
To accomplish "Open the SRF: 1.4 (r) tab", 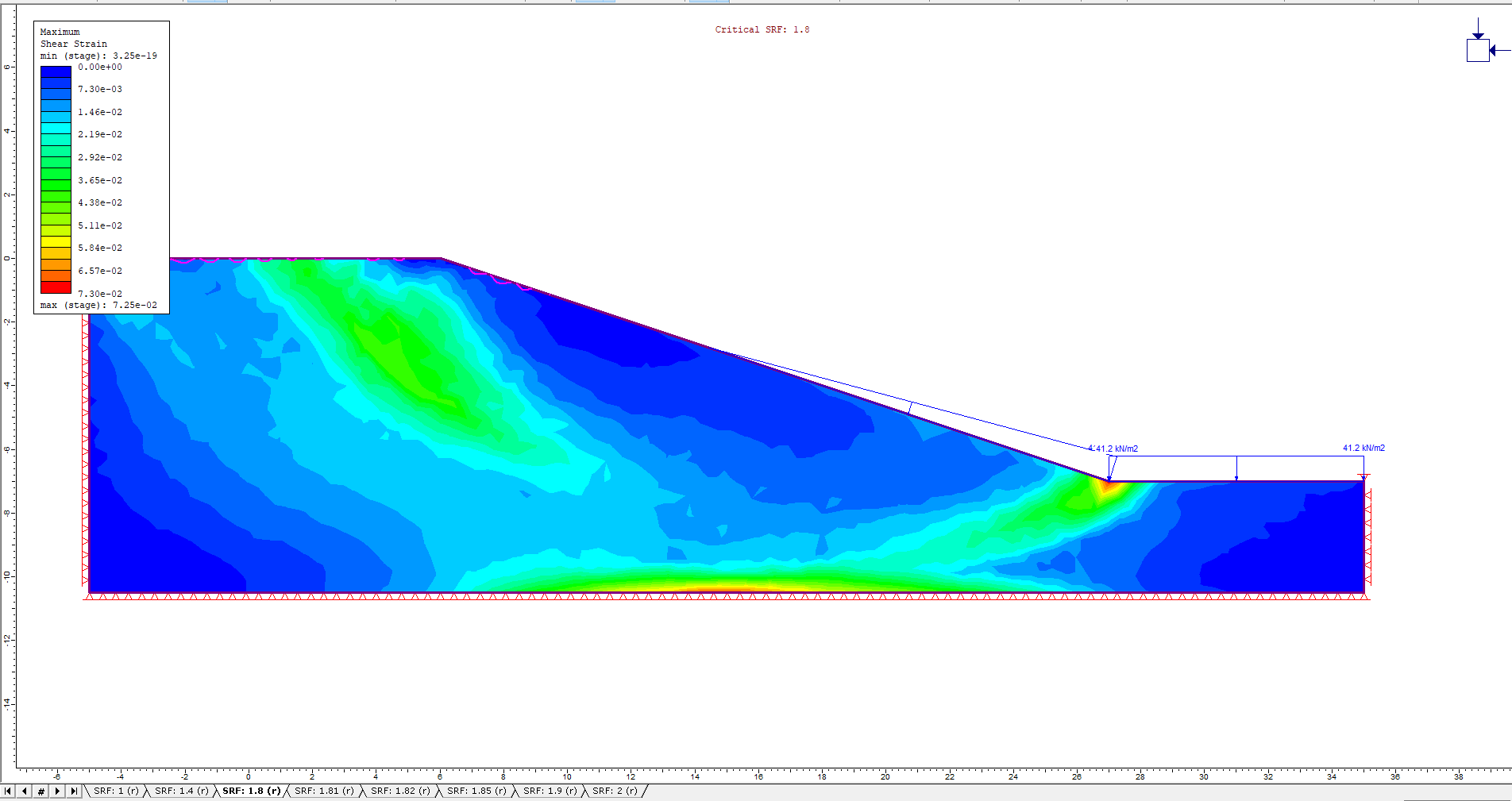I will [181, 791].
